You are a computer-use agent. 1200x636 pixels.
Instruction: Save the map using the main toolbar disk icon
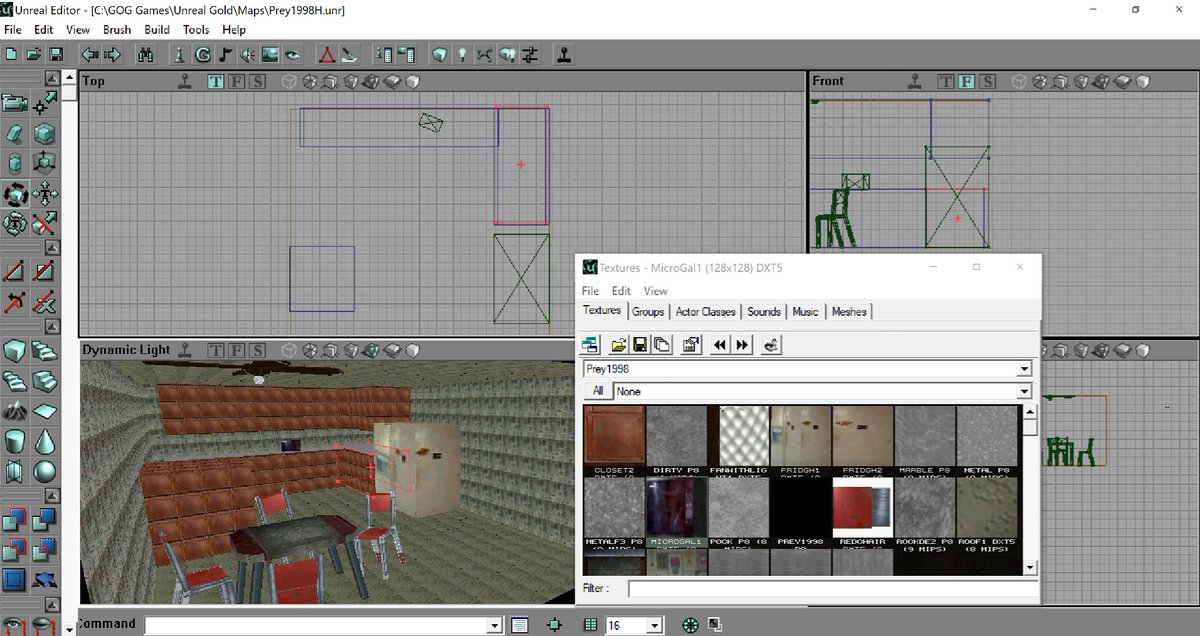[x=57, y=54]
